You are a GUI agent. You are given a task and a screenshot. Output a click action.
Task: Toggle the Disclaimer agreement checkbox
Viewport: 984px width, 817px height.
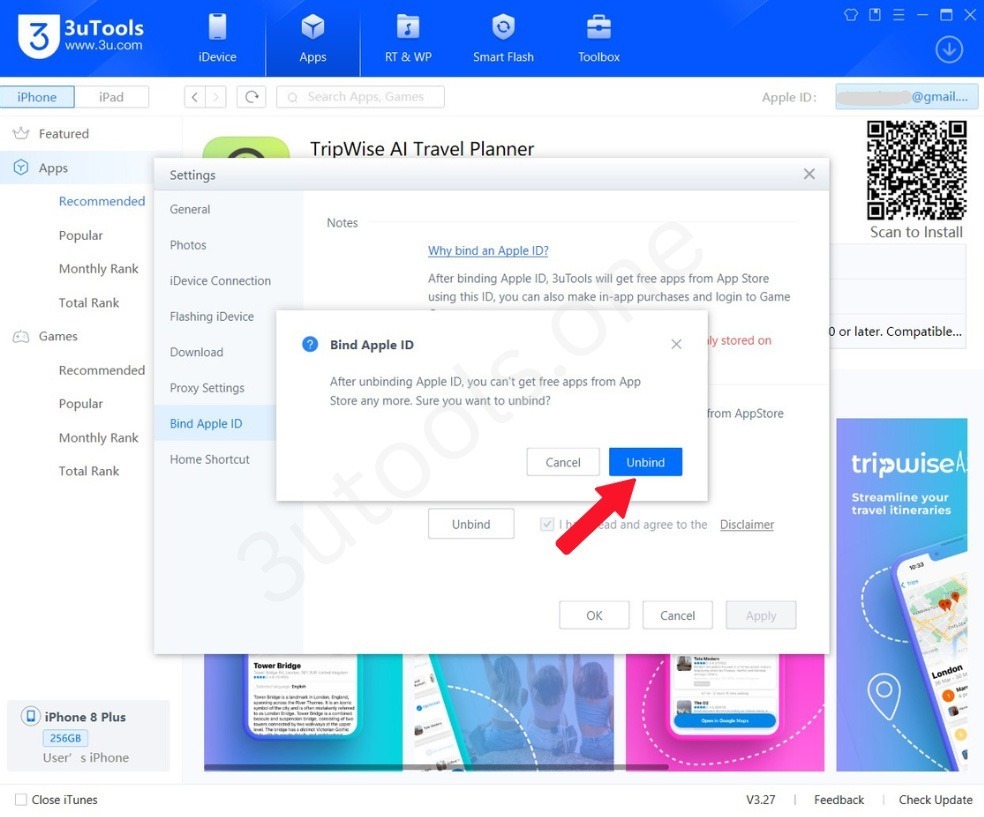tap(547, 524)
